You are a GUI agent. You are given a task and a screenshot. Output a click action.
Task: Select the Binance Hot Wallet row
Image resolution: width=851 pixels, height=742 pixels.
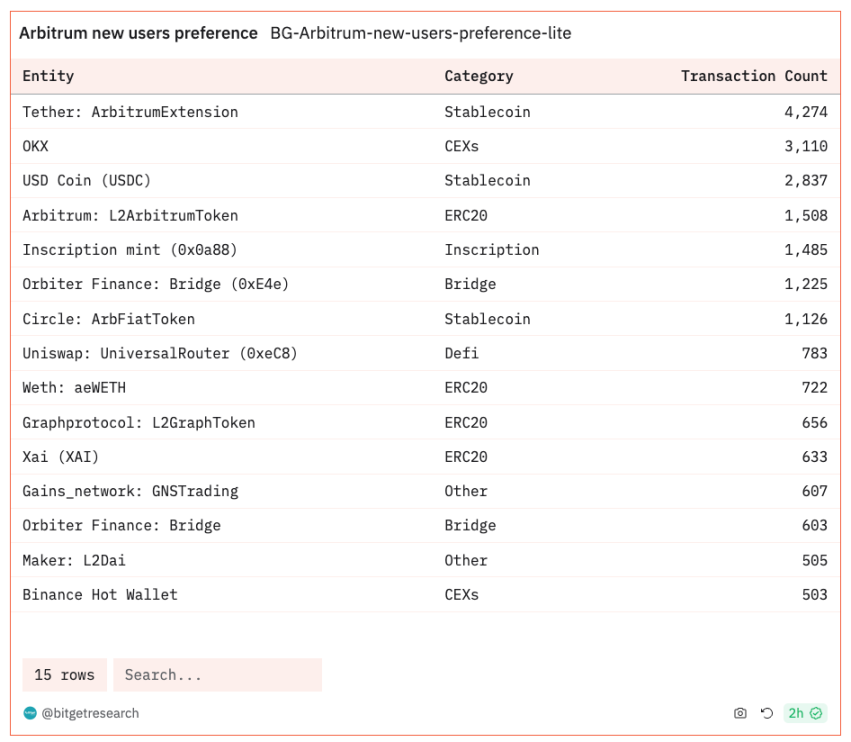coord(425,594)
